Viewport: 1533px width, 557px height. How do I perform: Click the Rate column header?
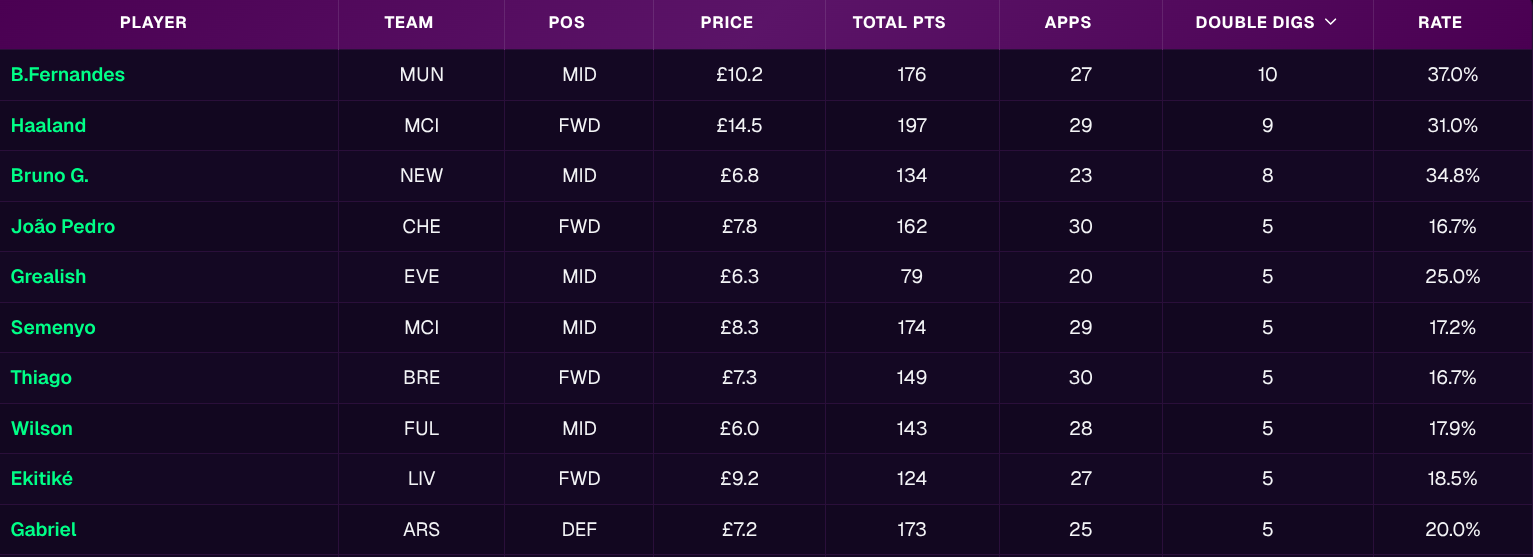pos(1440,23)
